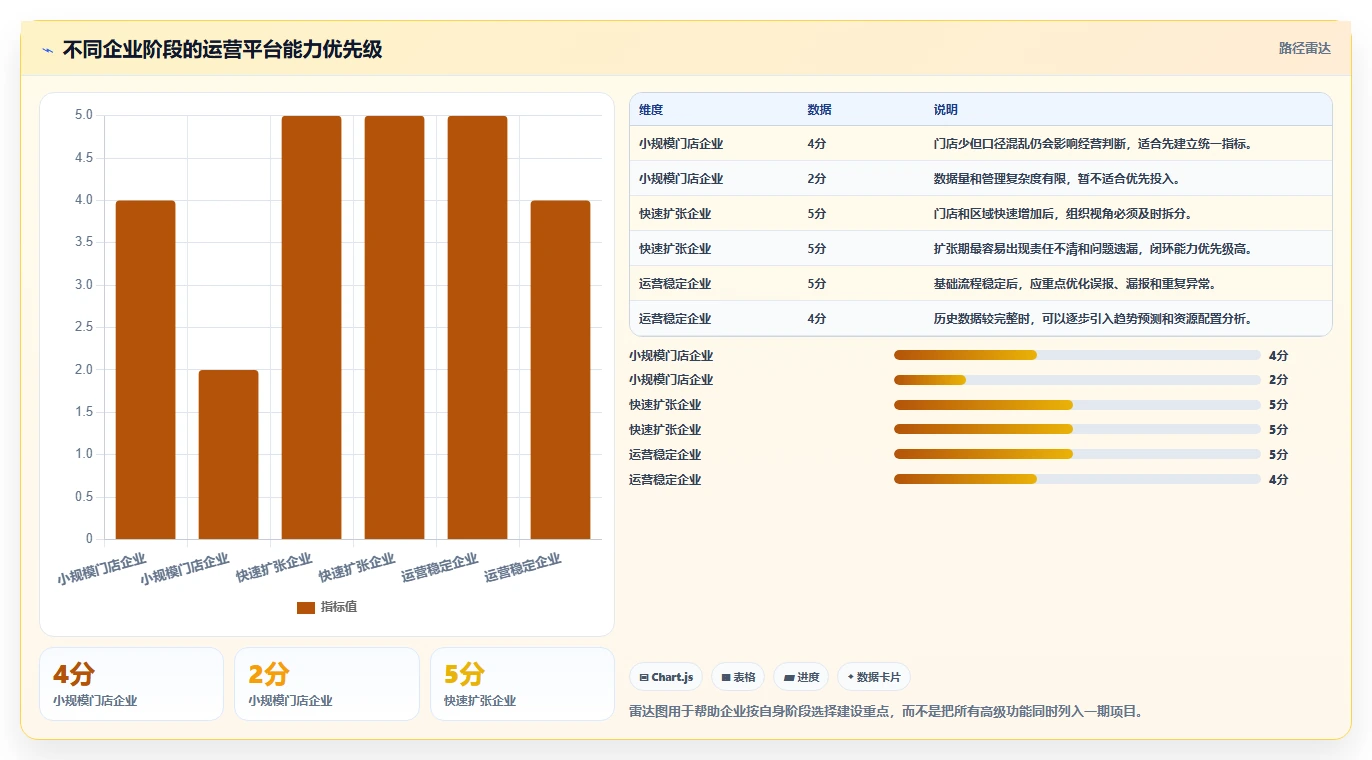Click the Chart.js tag chip
Image resolution: width=1372 pixels, height=760 pixels.
pos(667,677)
